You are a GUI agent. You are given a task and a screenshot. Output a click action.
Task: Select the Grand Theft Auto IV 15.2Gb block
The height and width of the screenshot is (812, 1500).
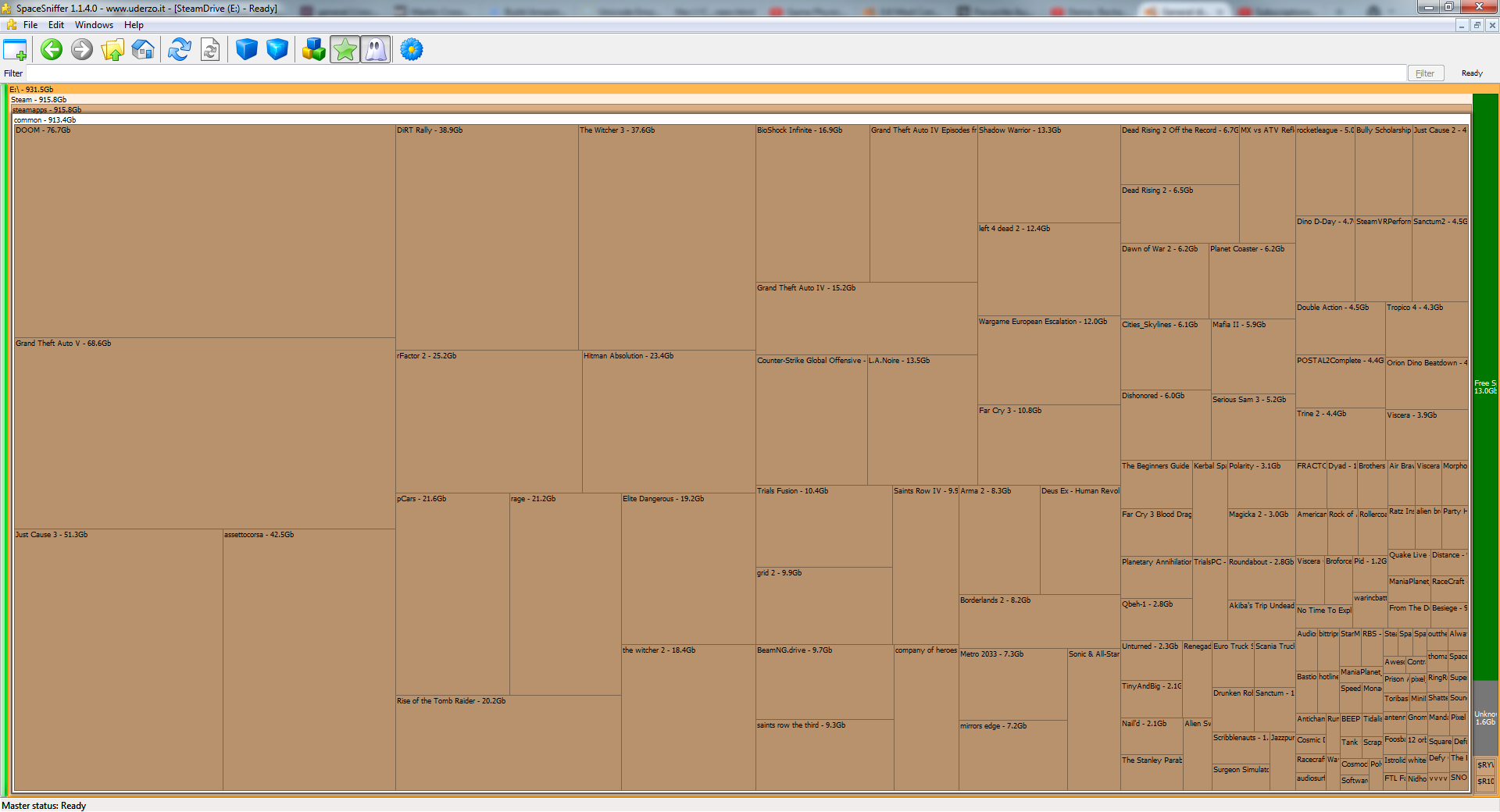pos(866,319)
